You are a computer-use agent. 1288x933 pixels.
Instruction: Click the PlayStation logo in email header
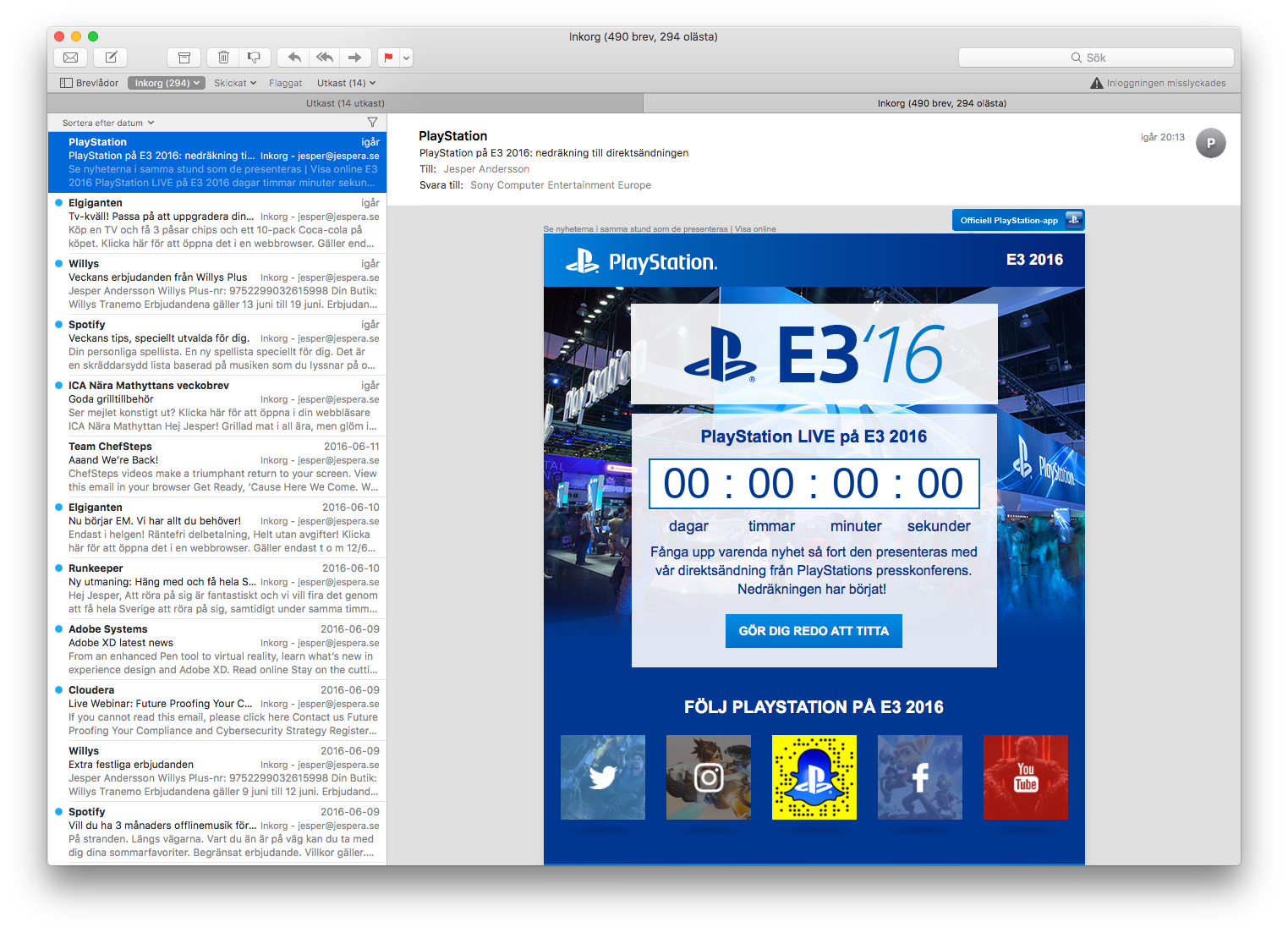[641, 261]
